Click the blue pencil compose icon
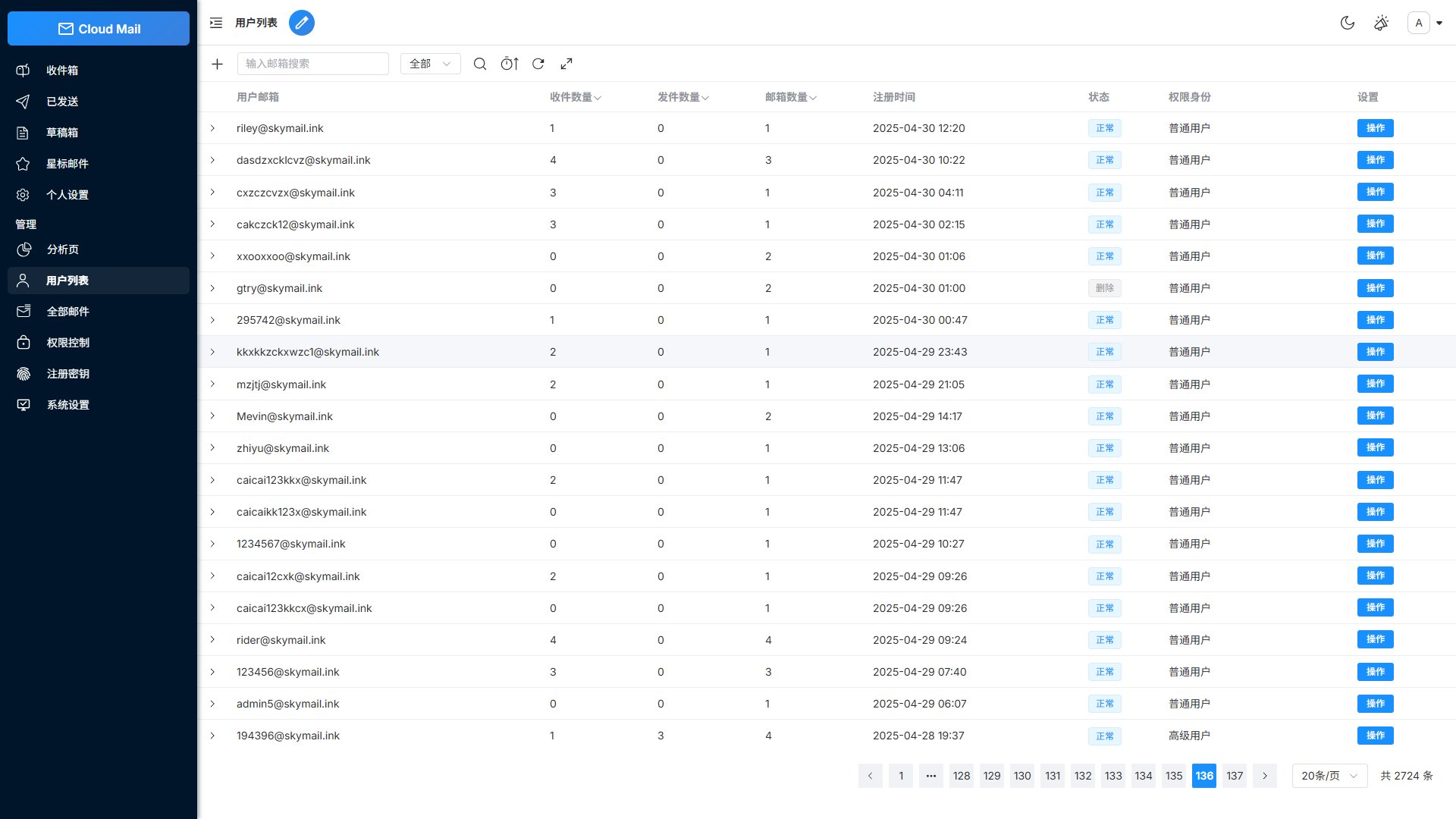The height and width of the screenshot is (819, 1456). [x=302, y=23]
